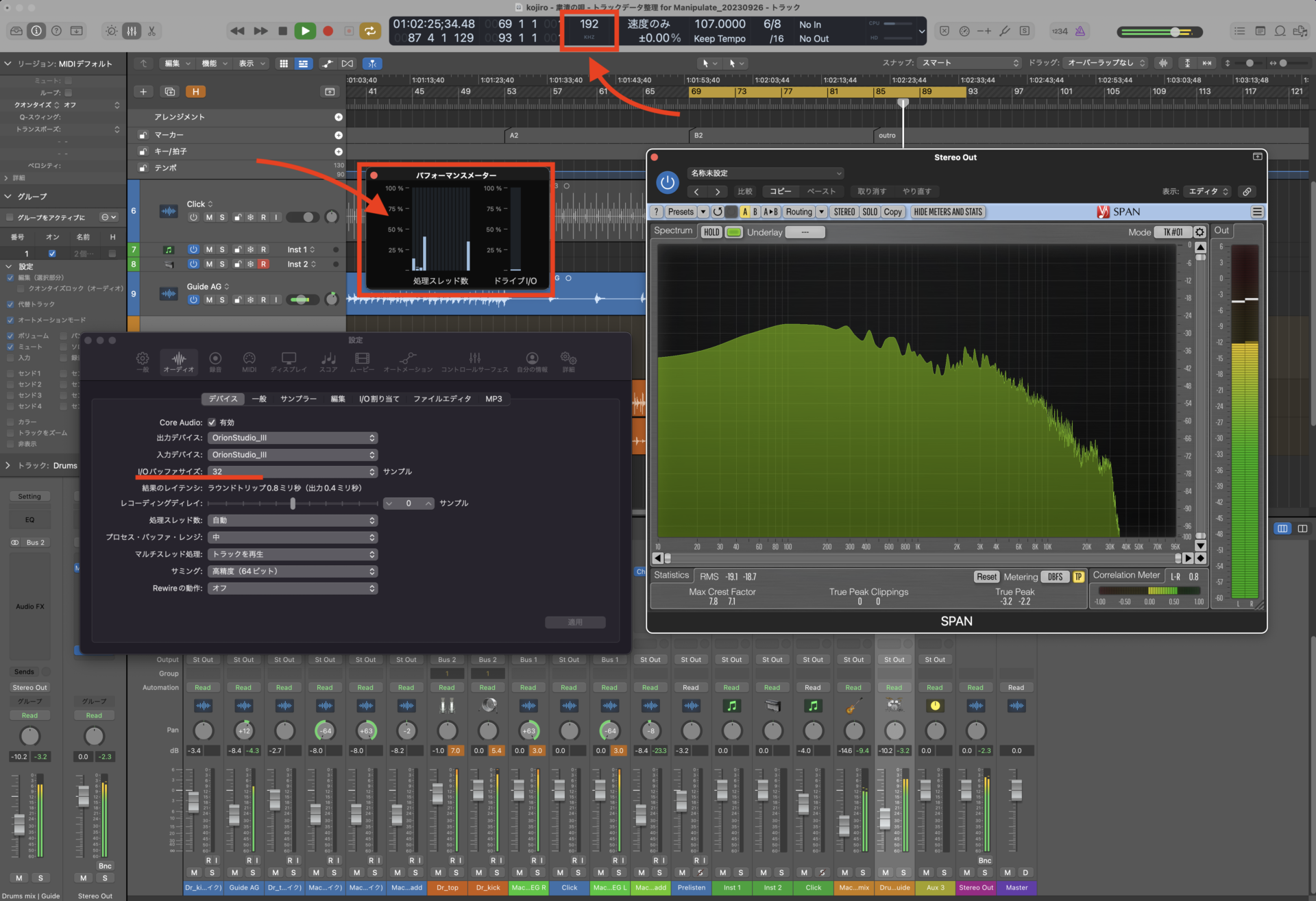Click Routing button in SPAN
1316x901 pixels.
(x=799, y=212)
